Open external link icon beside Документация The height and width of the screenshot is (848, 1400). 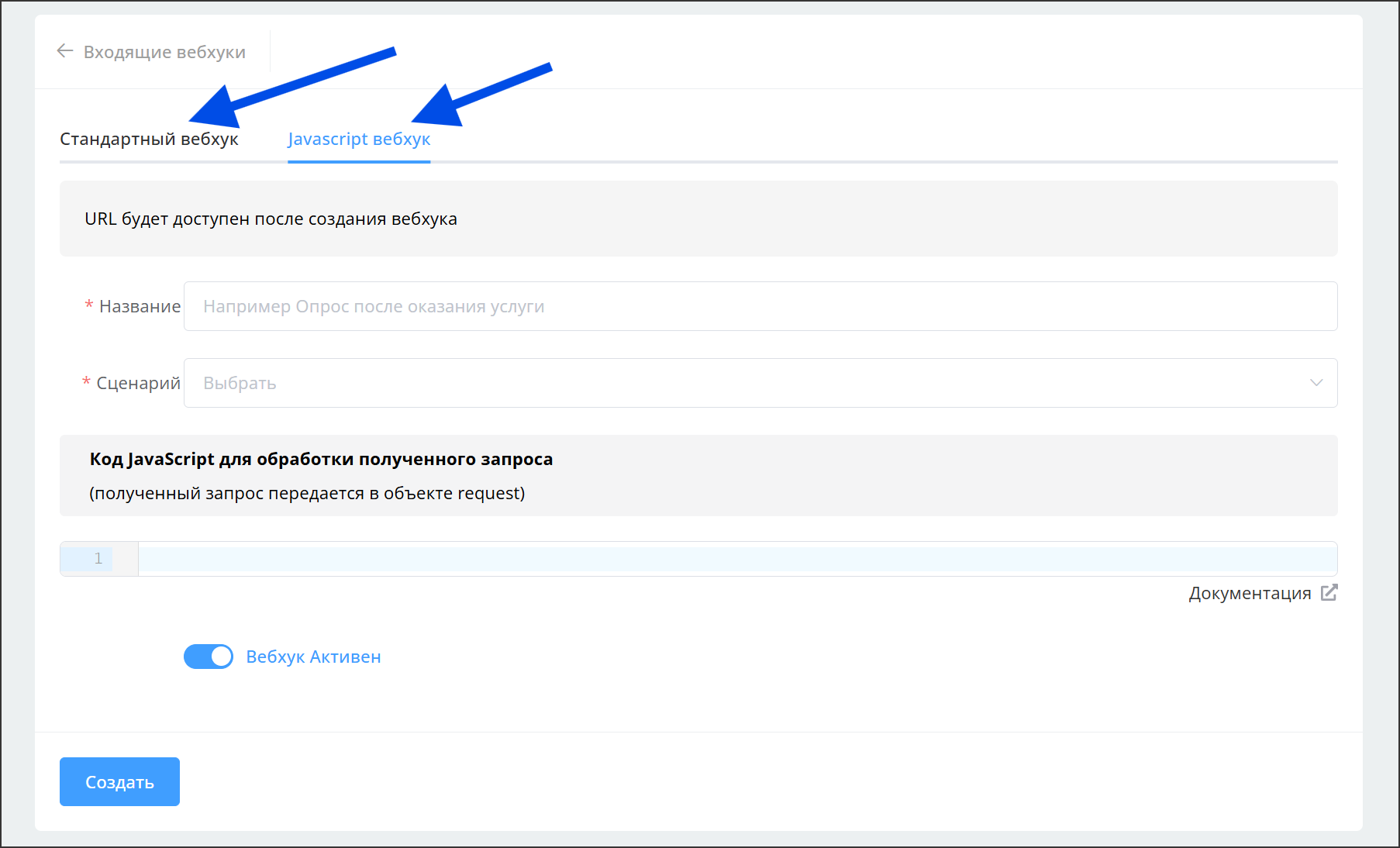(1329, 593)
